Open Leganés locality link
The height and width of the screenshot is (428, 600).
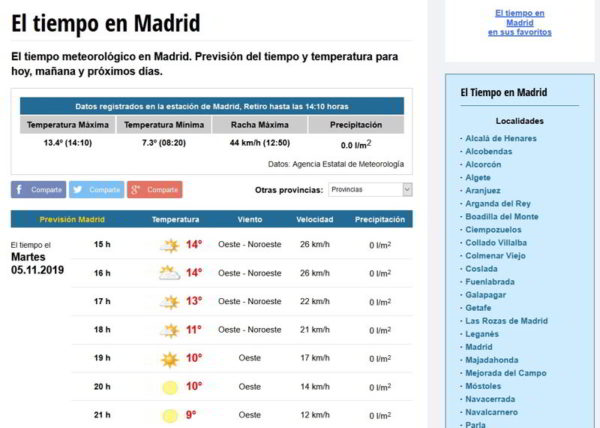coord(482,334)
